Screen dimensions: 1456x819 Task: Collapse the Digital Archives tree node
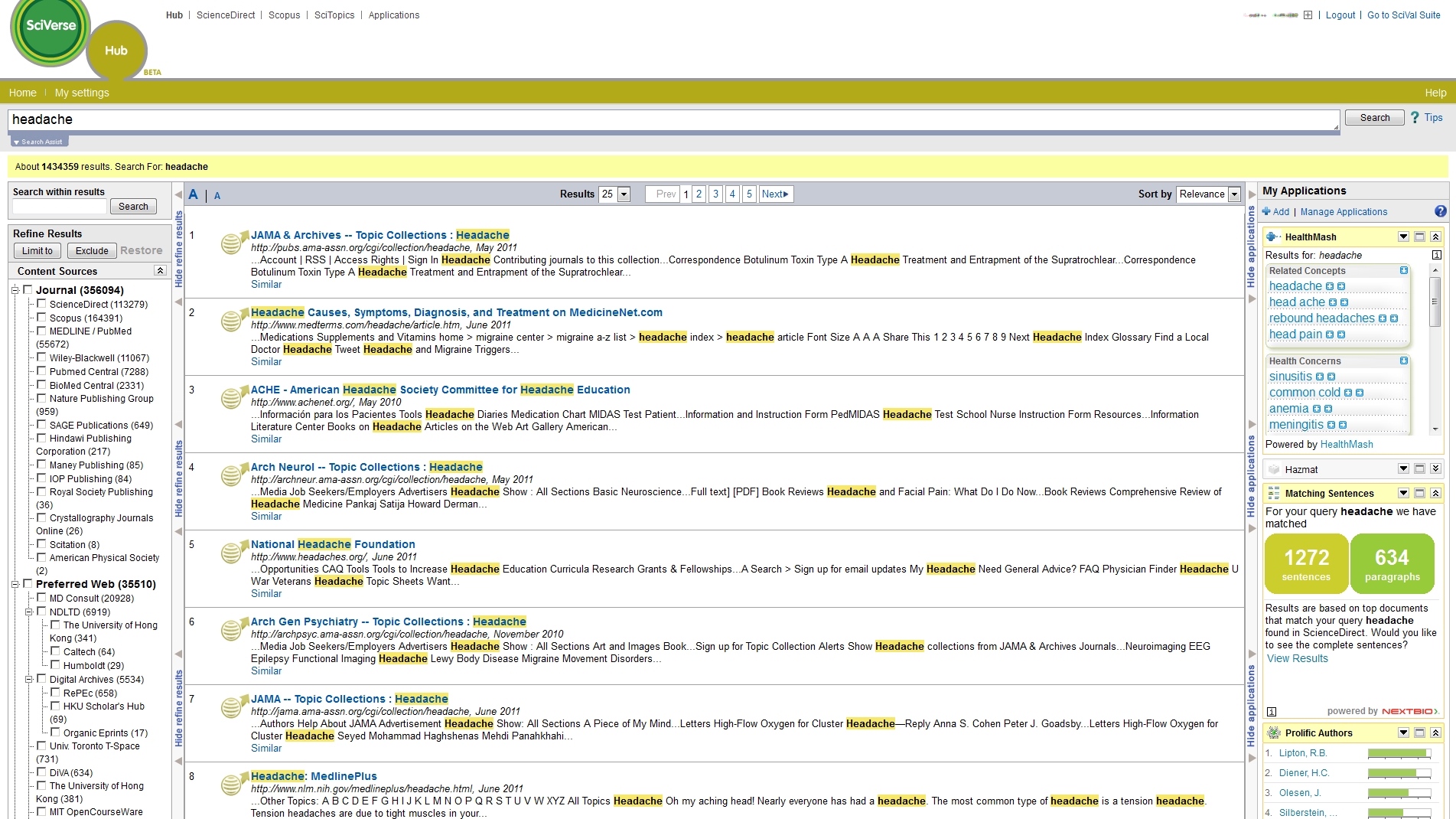pos(28,679)
